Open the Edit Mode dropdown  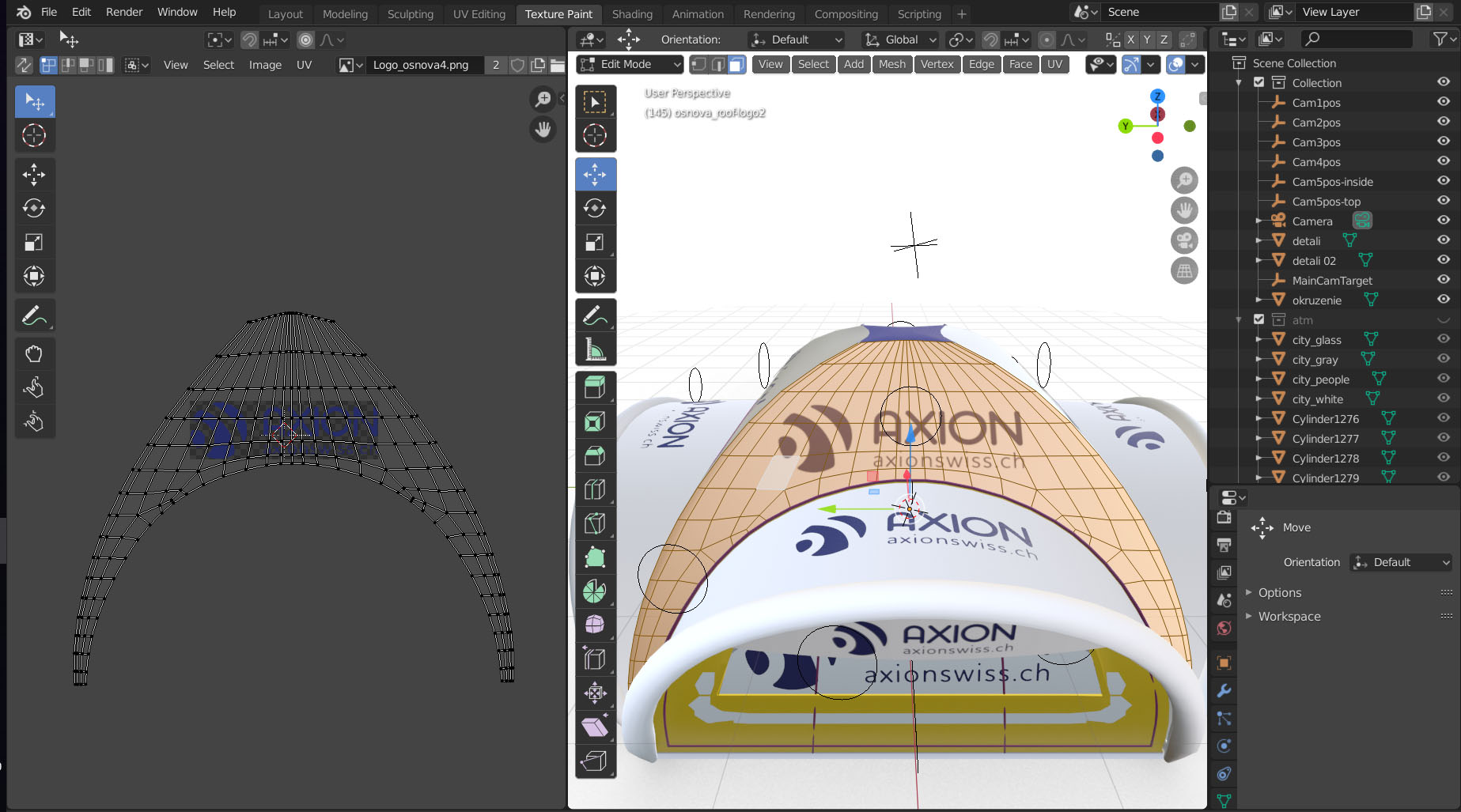(x=630, y=64)
